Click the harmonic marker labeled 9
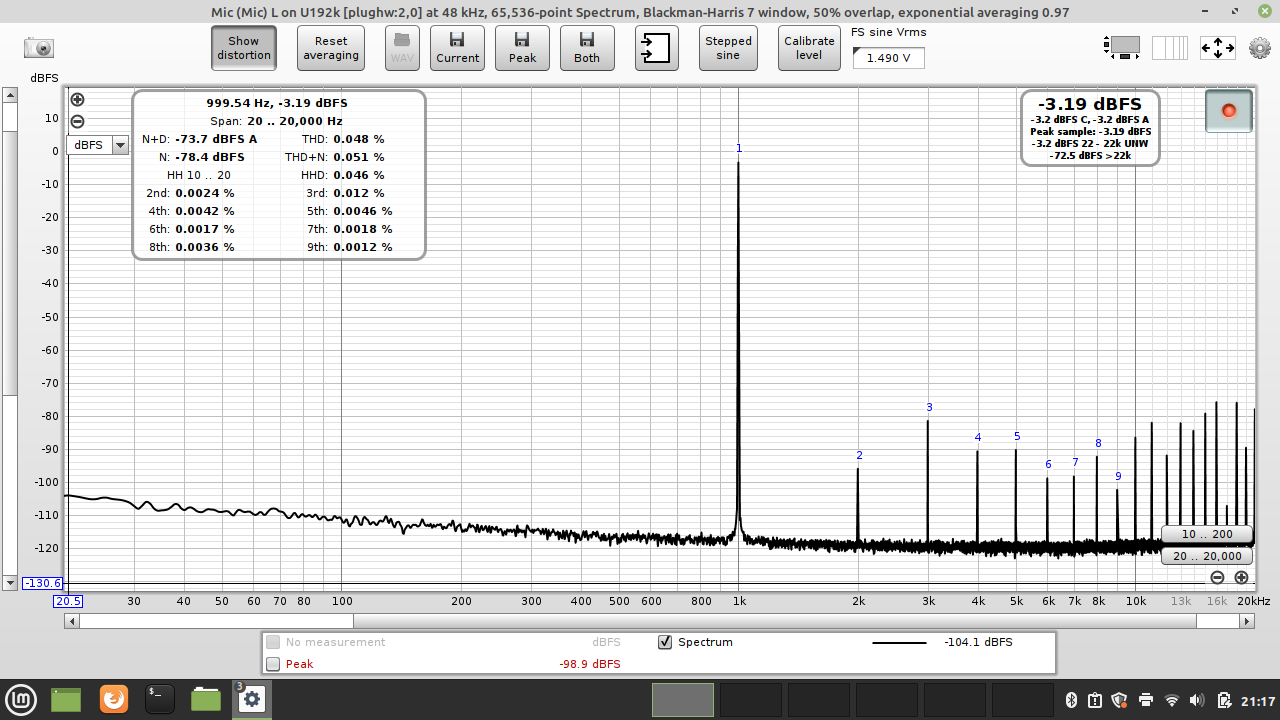Screen dimensions: 1280x720 point(1118,476)
